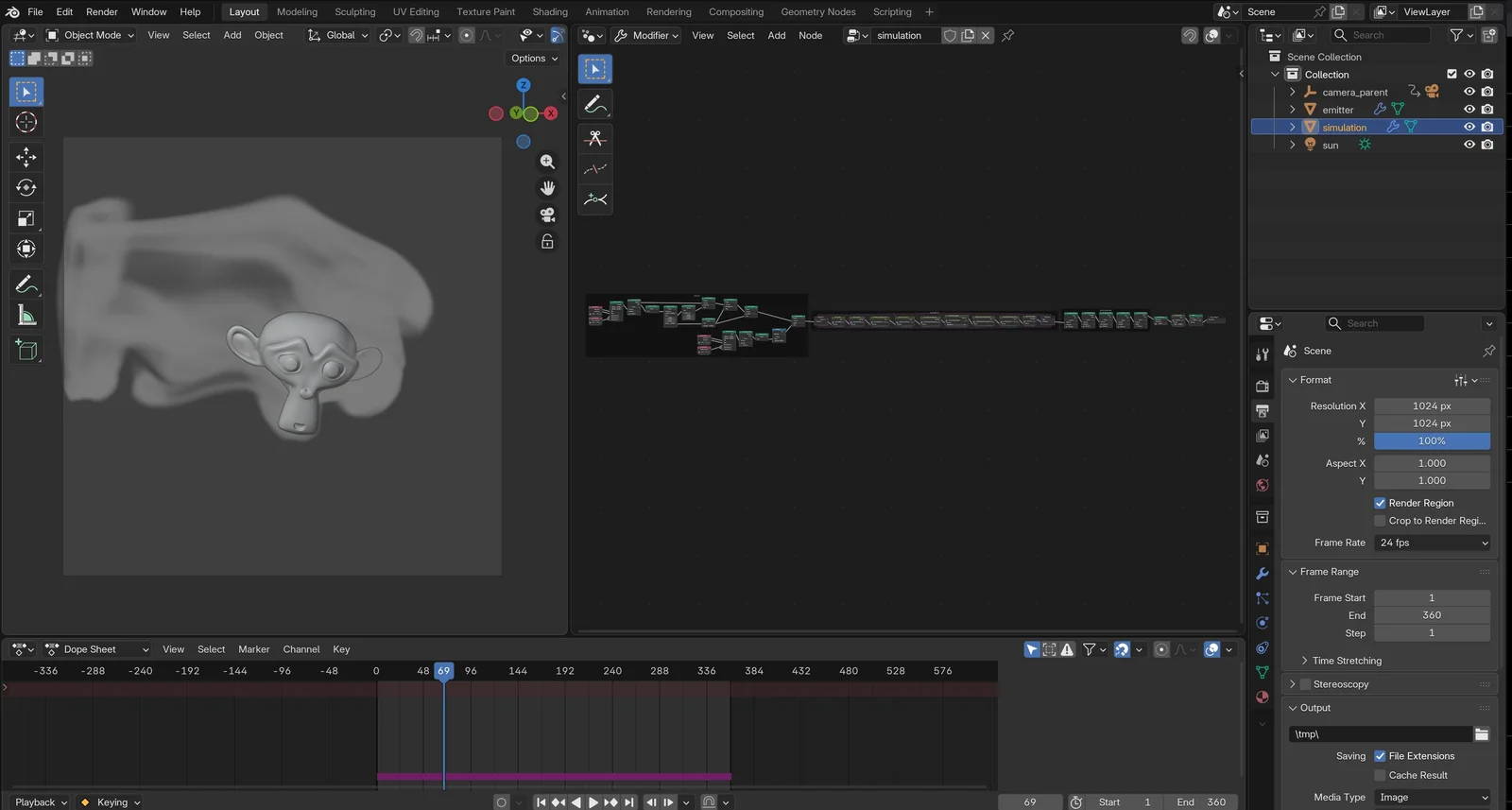The width and height of the screenshot is (1512, 810).
Task: Uncheck the Collection exclude checkbox
Action: point(1452,75)
